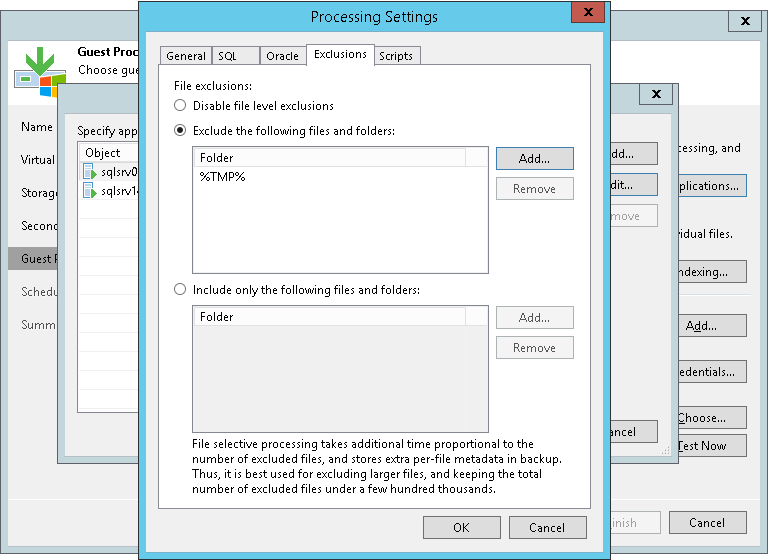
Task: Click the Guest Processing wizard header icon
Action: (x=40, y=72)
